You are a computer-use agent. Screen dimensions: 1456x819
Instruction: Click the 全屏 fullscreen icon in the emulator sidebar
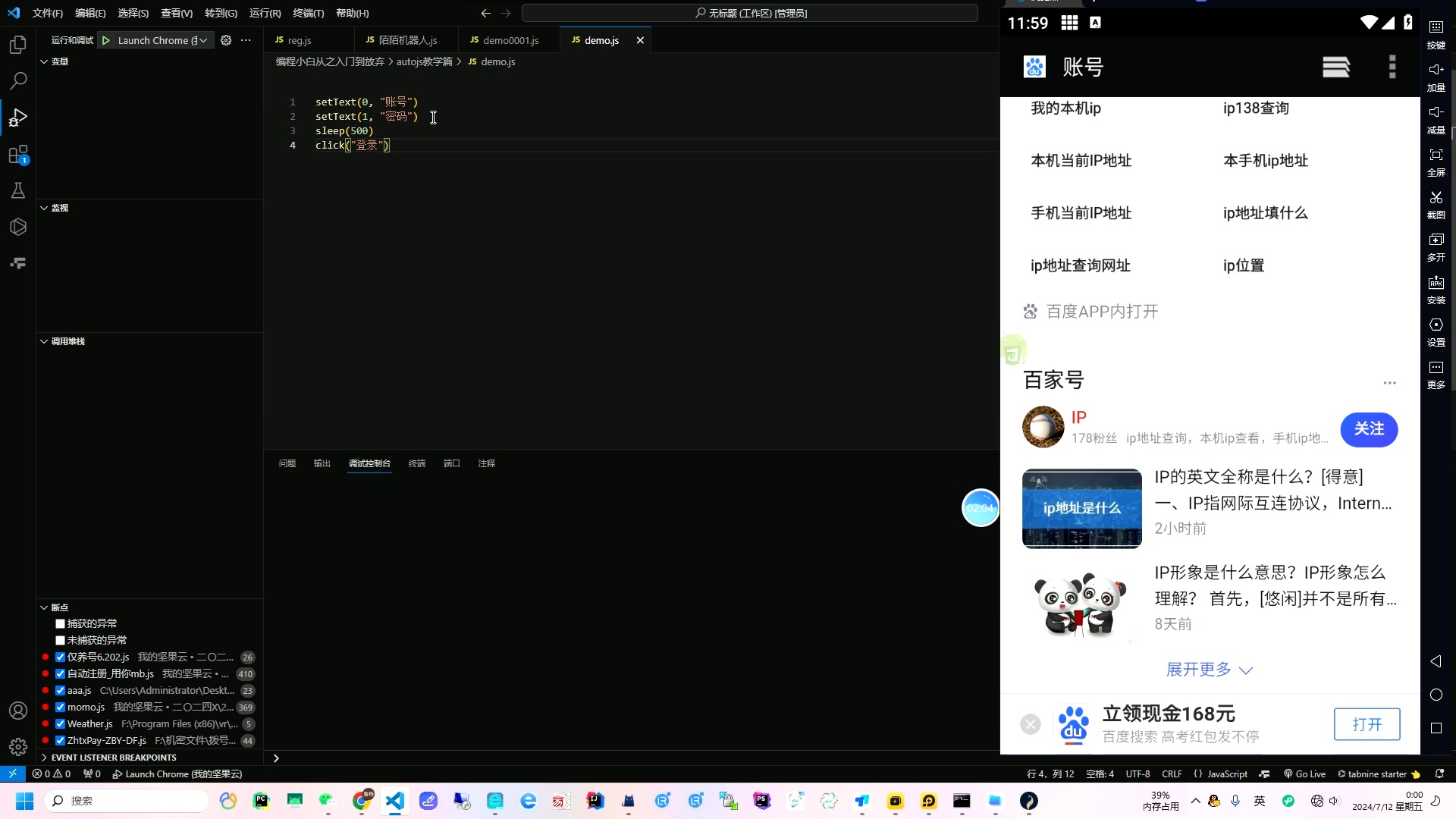1436,155
